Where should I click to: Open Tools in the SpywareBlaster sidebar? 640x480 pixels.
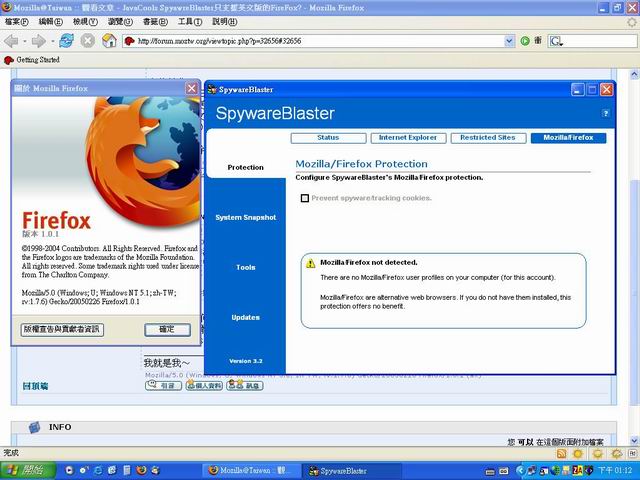tap(245, 267)
